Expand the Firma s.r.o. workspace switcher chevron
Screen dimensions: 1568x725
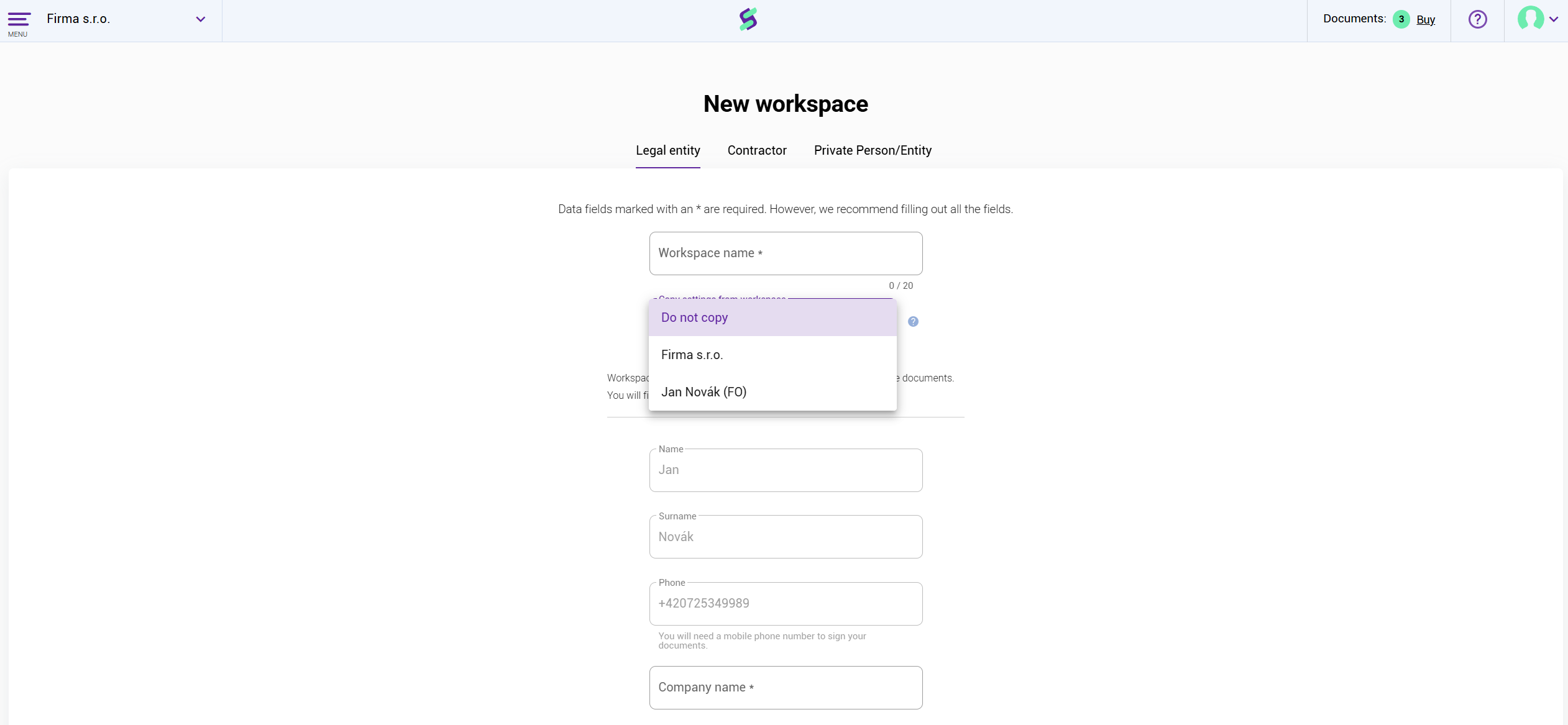200,19
